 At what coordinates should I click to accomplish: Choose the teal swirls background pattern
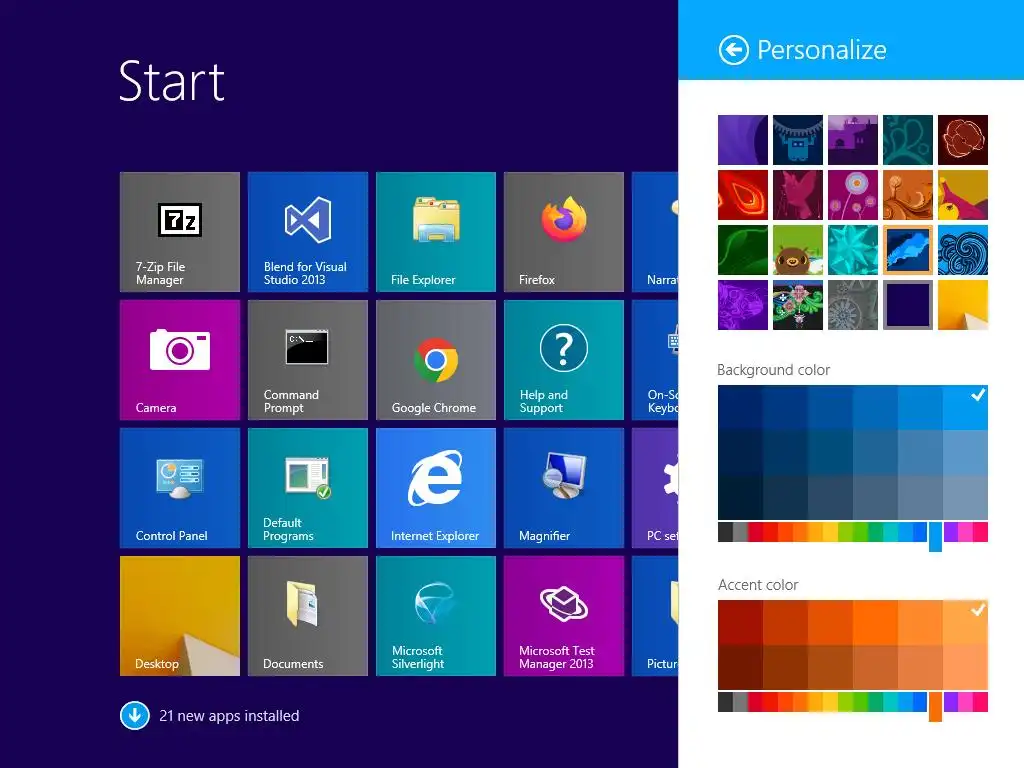point(908,140)
